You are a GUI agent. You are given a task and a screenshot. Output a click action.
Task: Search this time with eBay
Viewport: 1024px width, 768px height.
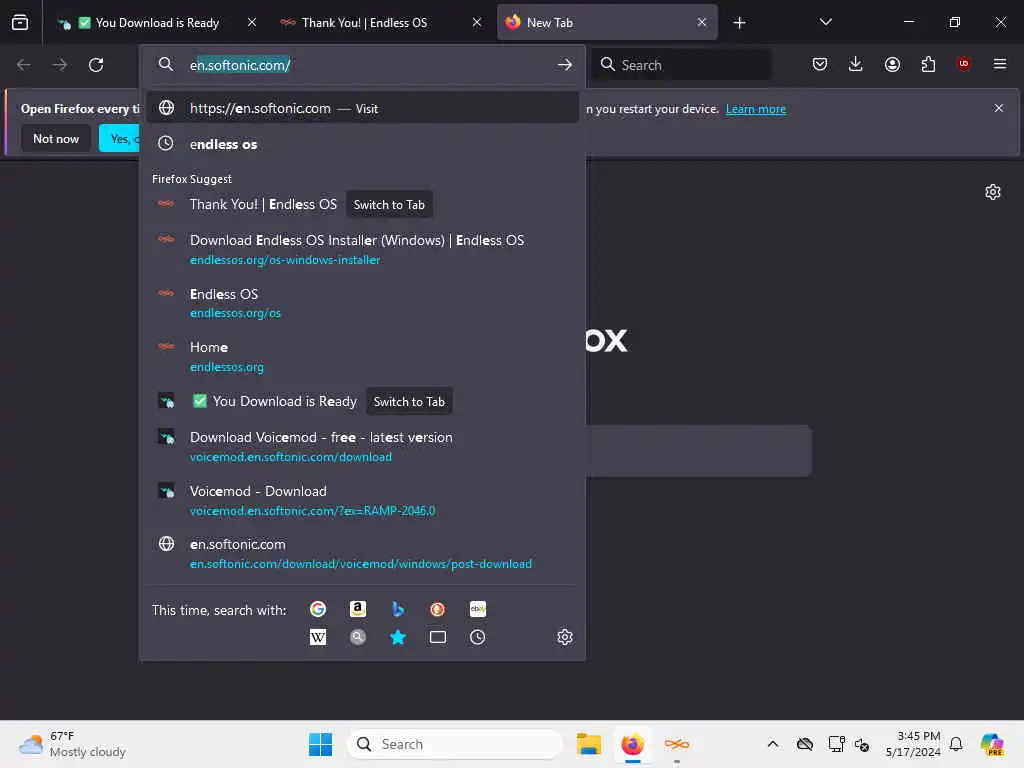pyautogui.click(x=477, y=609)
